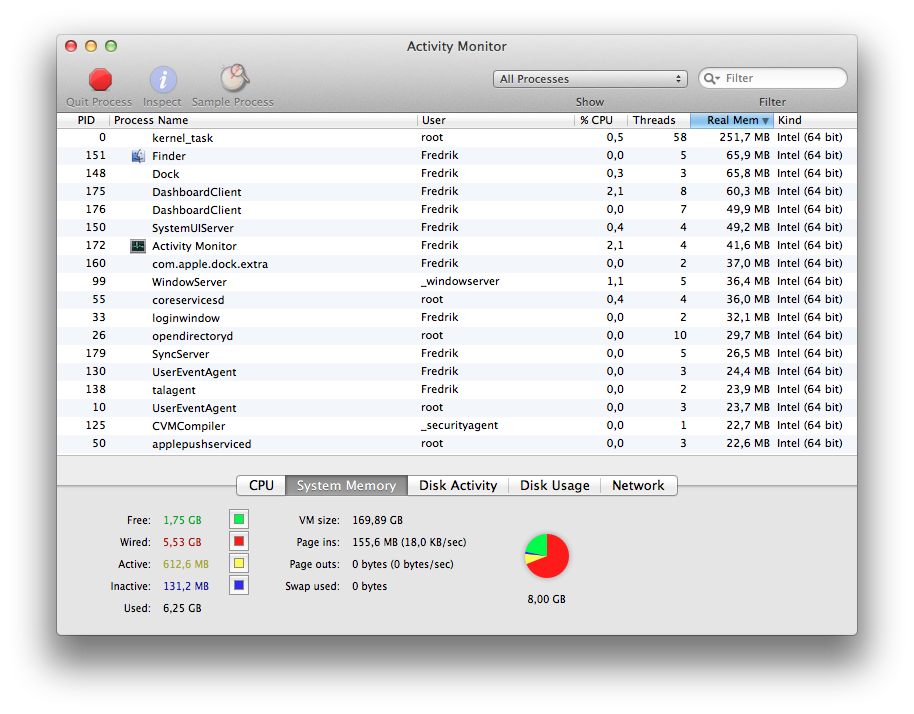Switch to the CPU tab
This screenshot has width=914, height=714.
tap(261, 486)
